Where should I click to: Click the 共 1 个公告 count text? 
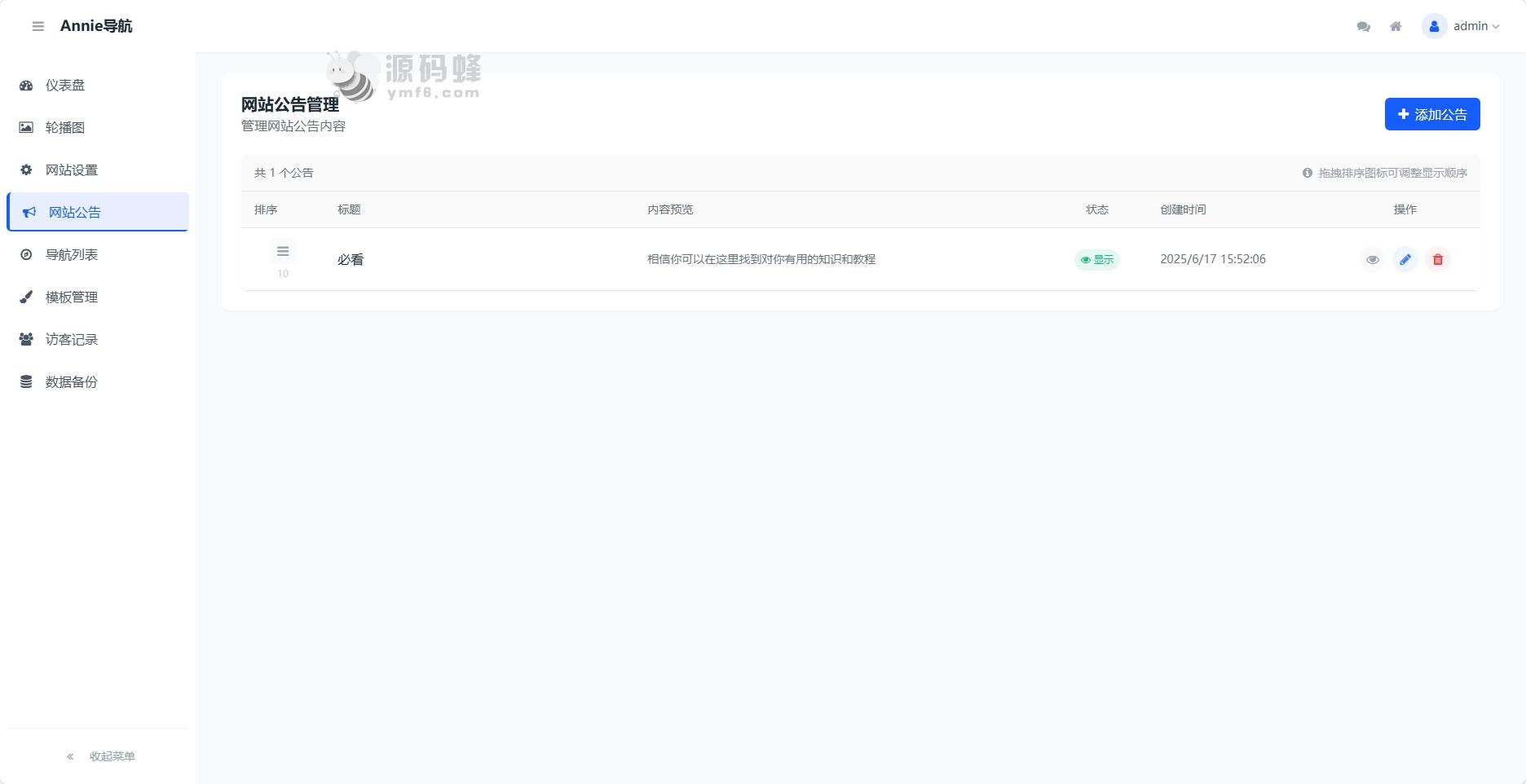point(284,173)
